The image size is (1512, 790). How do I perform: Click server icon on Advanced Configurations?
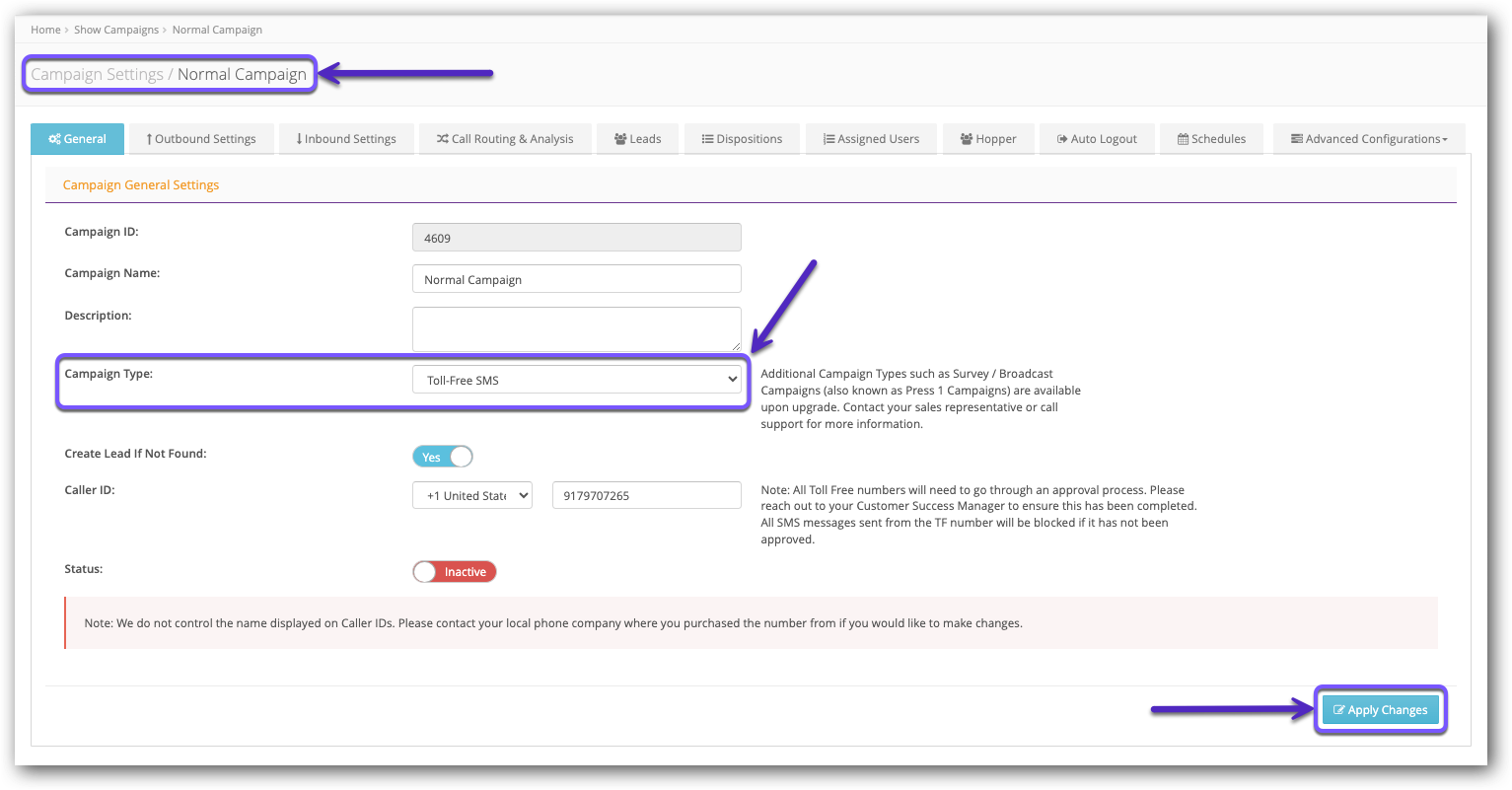click(x=1297, y=139)
